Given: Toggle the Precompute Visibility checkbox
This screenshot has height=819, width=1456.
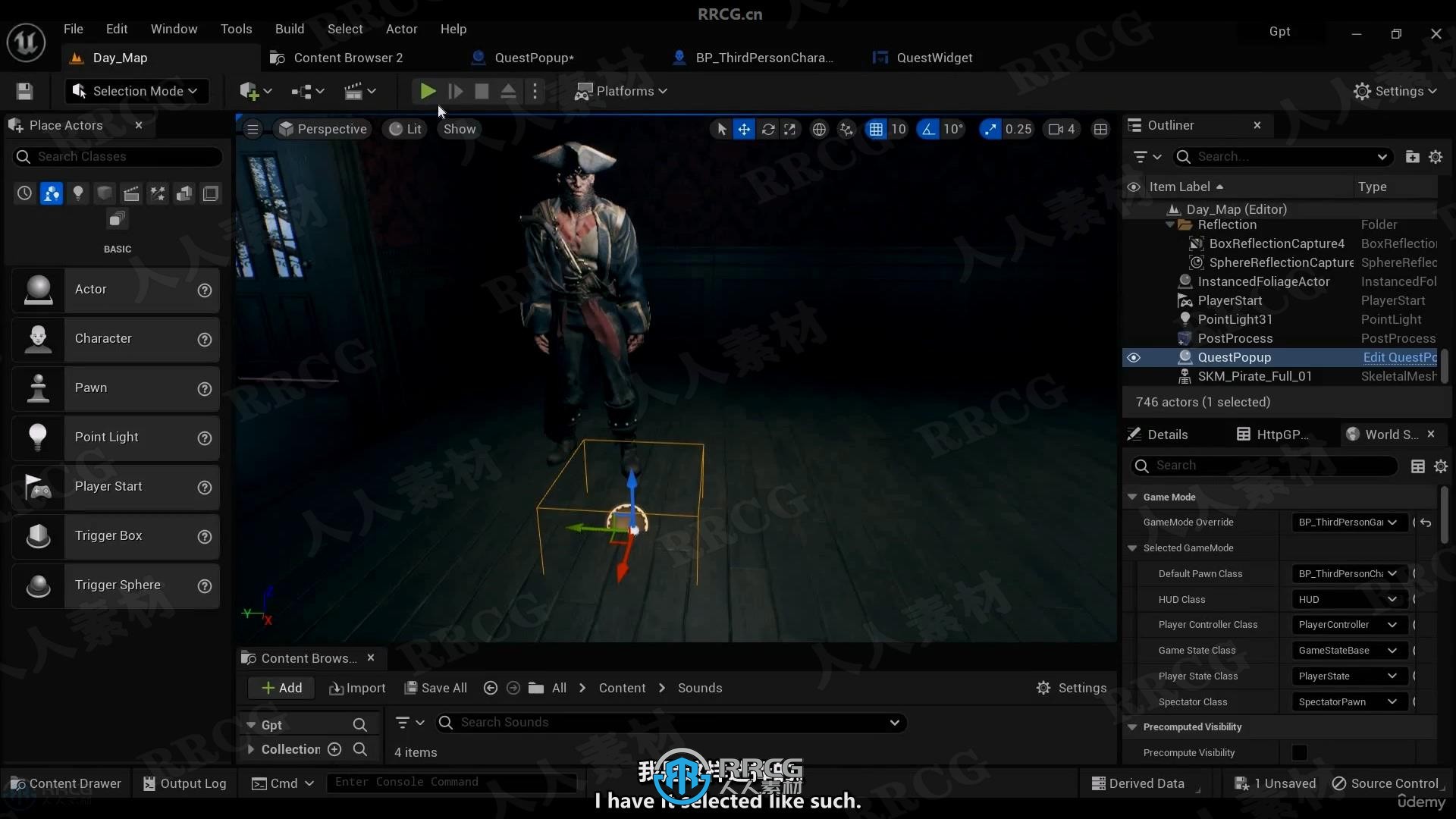Looking at the screenshot, I should (x=1299, y=752).
